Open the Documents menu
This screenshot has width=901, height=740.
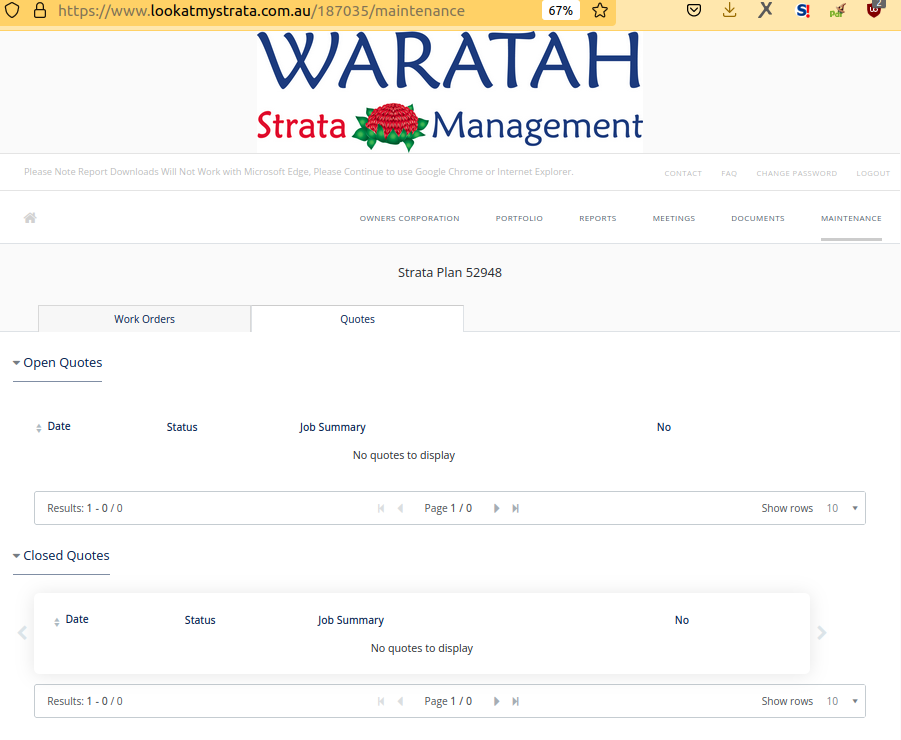pyautogui.click(x=758, y=218)
